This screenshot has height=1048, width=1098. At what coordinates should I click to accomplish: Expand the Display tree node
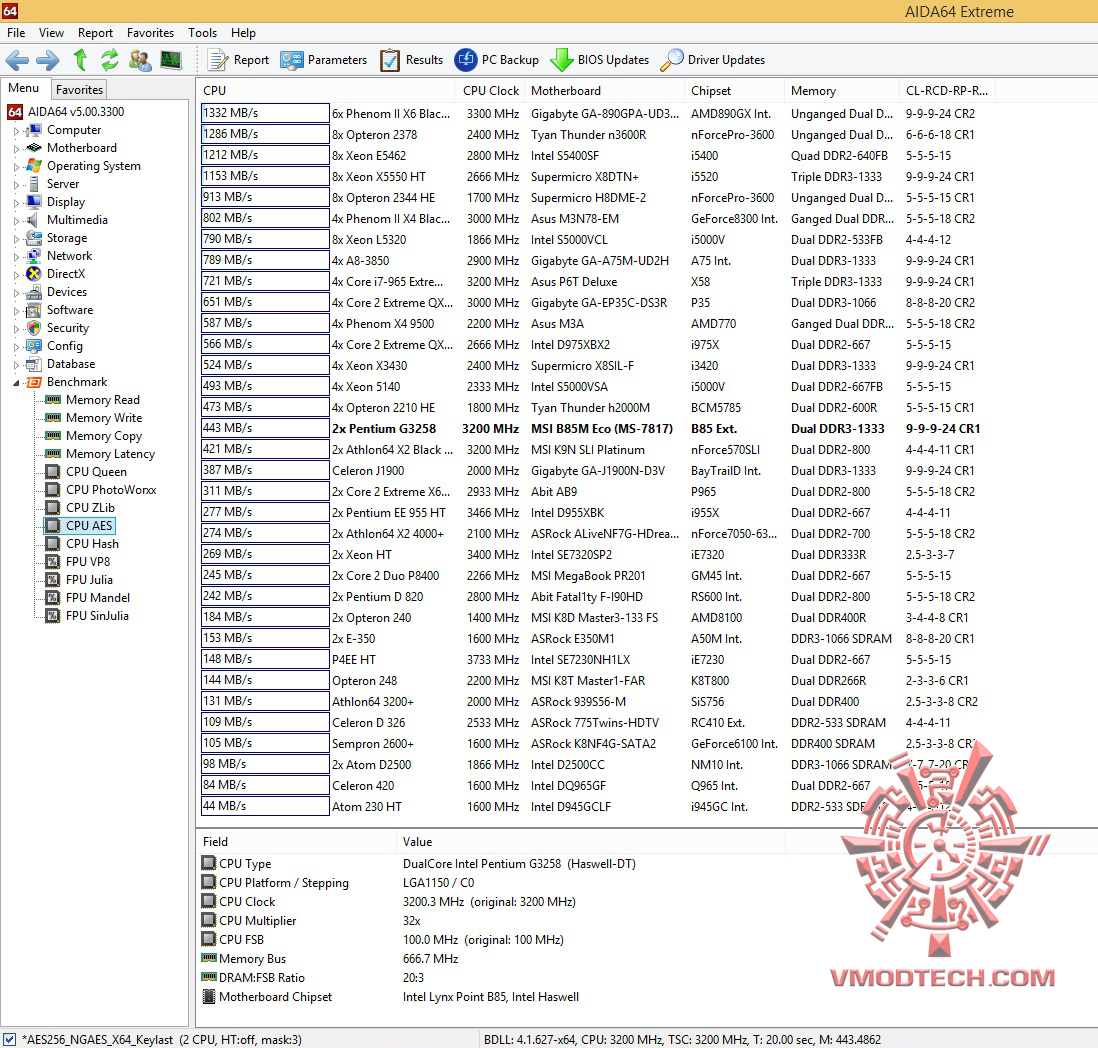point(16,202)
